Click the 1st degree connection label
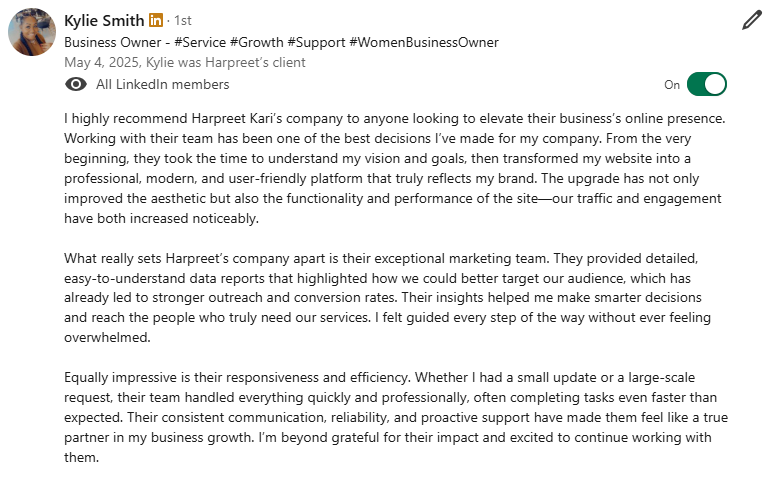Viewport: 764px width, 478px height. coord(183,21)
